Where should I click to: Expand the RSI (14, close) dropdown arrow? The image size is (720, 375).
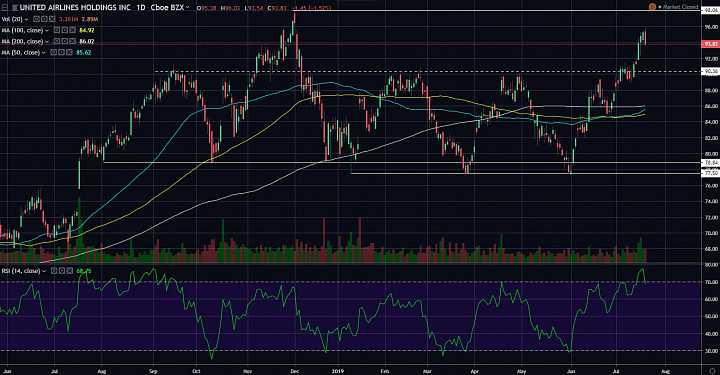click(x=44, y=271)
